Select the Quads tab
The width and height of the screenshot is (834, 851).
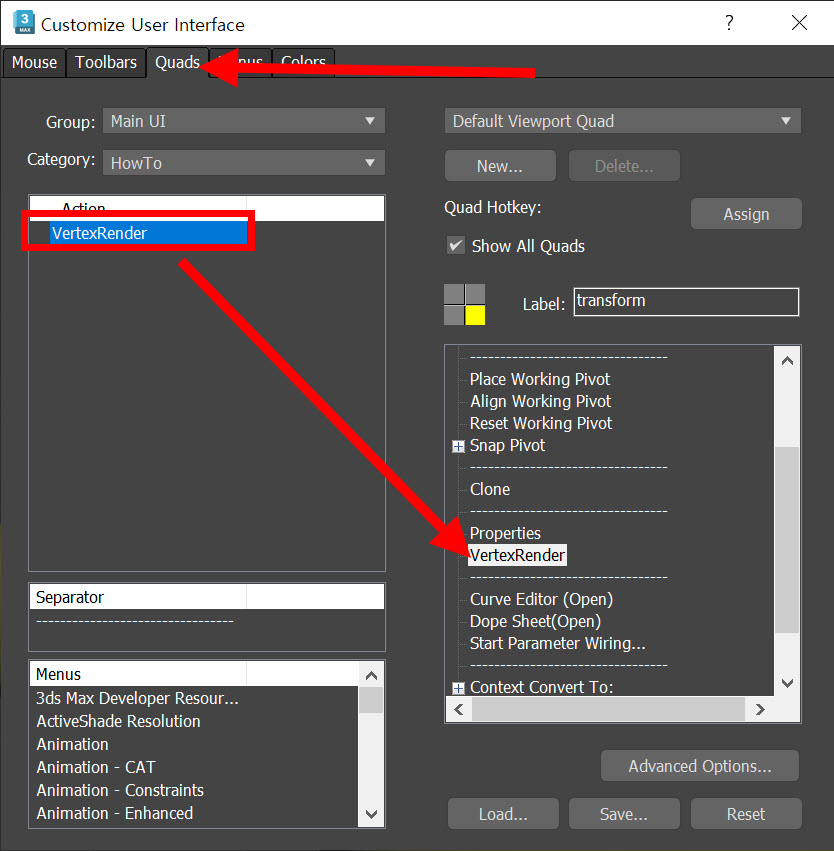(177, 62)
